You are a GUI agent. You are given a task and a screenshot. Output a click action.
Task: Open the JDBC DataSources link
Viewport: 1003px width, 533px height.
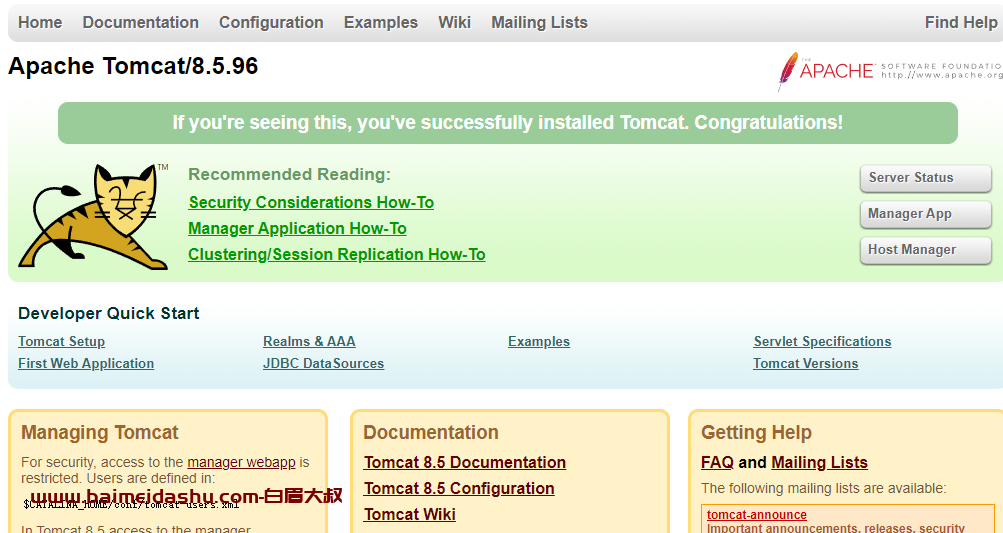point(323,363)
